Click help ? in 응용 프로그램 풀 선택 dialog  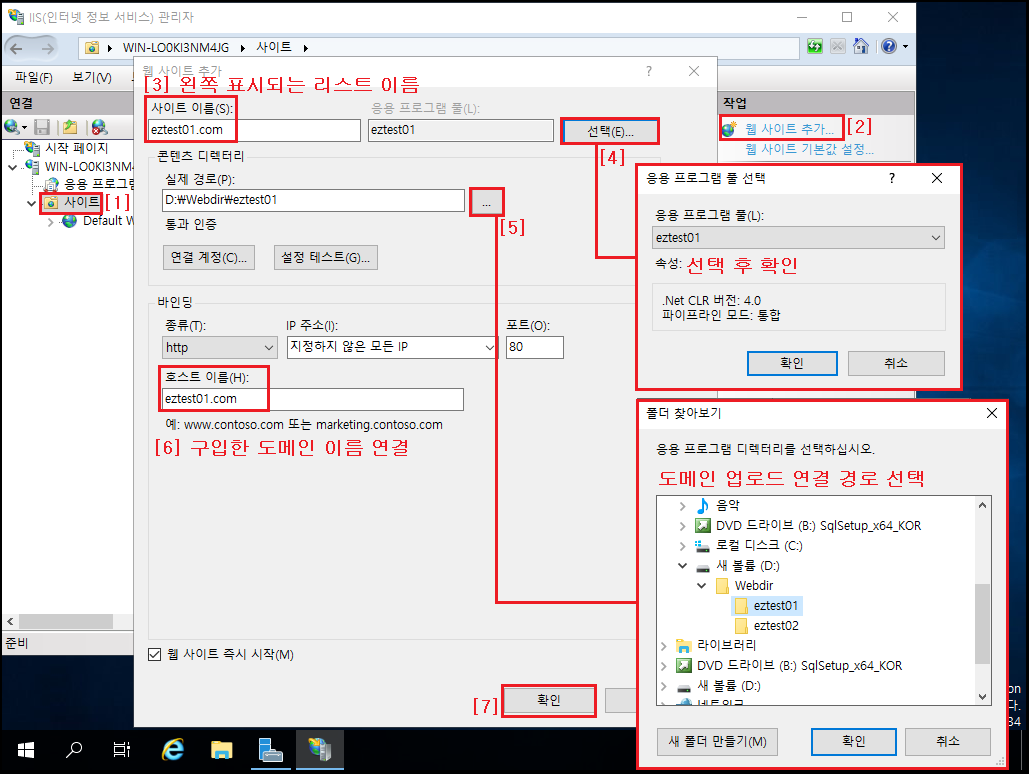(891, 178)
